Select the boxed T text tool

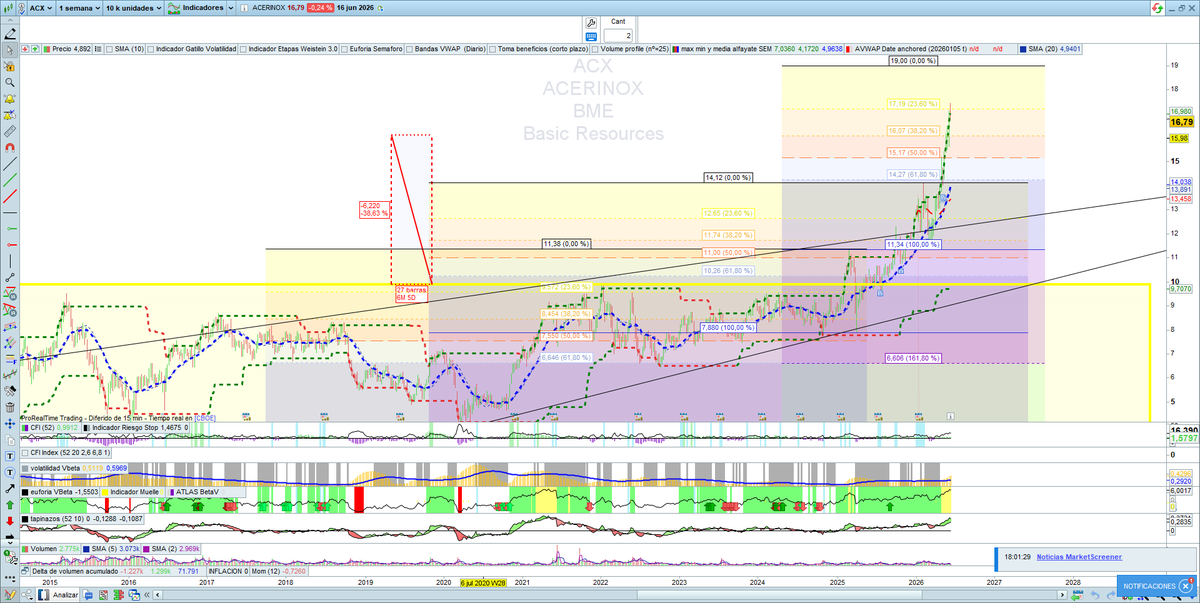click(10, 457)
